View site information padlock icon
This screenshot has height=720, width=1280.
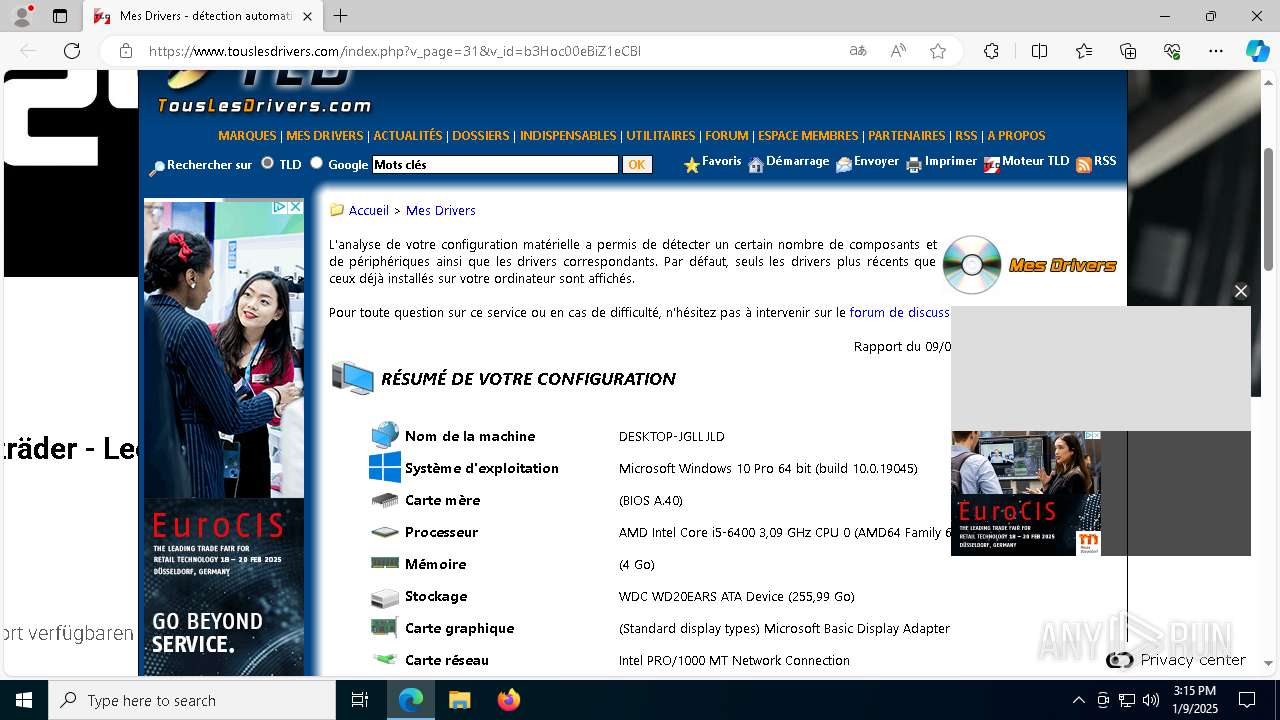click(x=126, y=51)
